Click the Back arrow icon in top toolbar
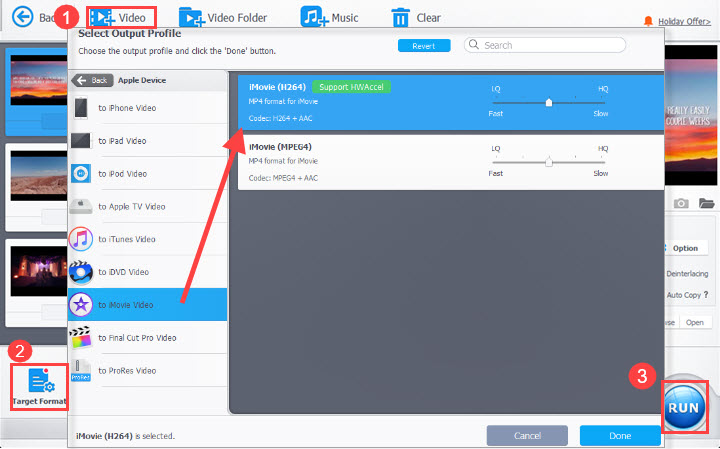The image size is (720, 449). (22, 17)
